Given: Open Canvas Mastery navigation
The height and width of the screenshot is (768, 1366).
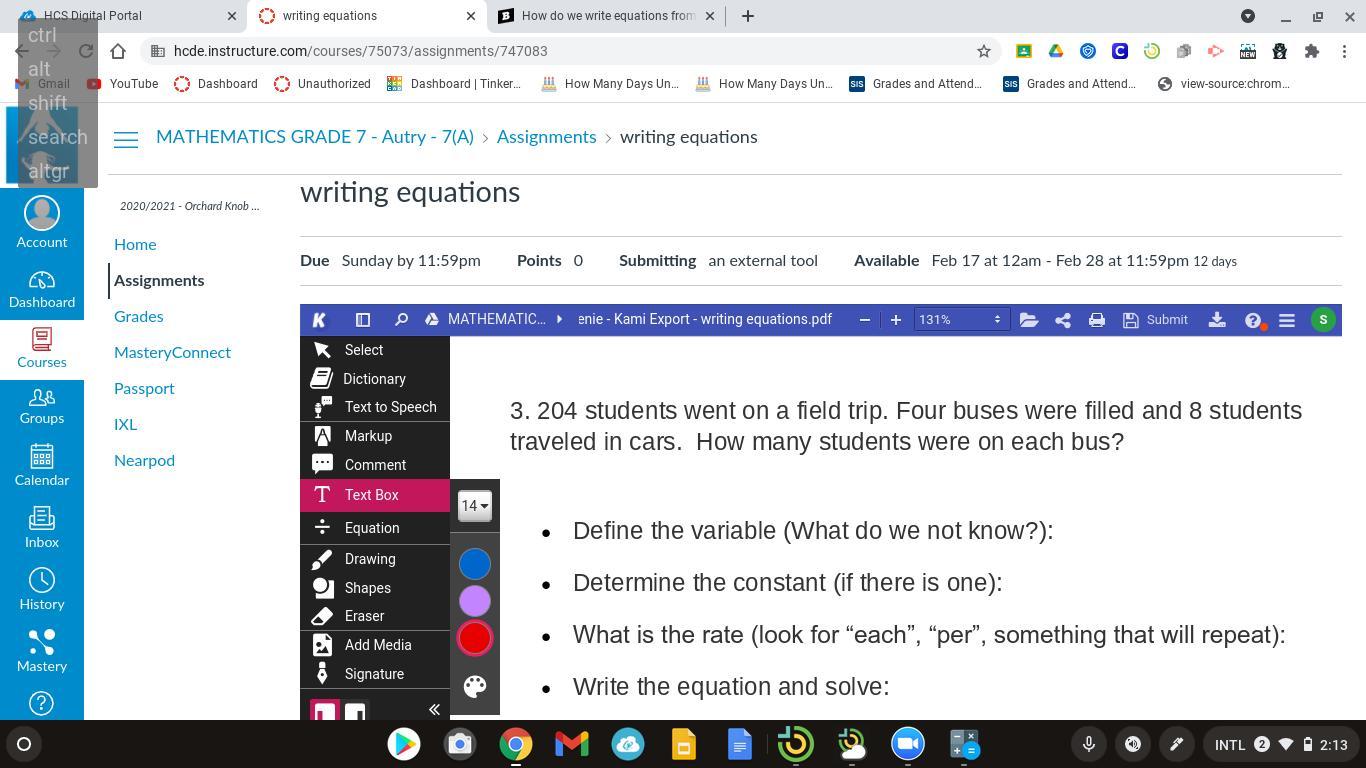Looking at the screenshot, I should point(42,652).
